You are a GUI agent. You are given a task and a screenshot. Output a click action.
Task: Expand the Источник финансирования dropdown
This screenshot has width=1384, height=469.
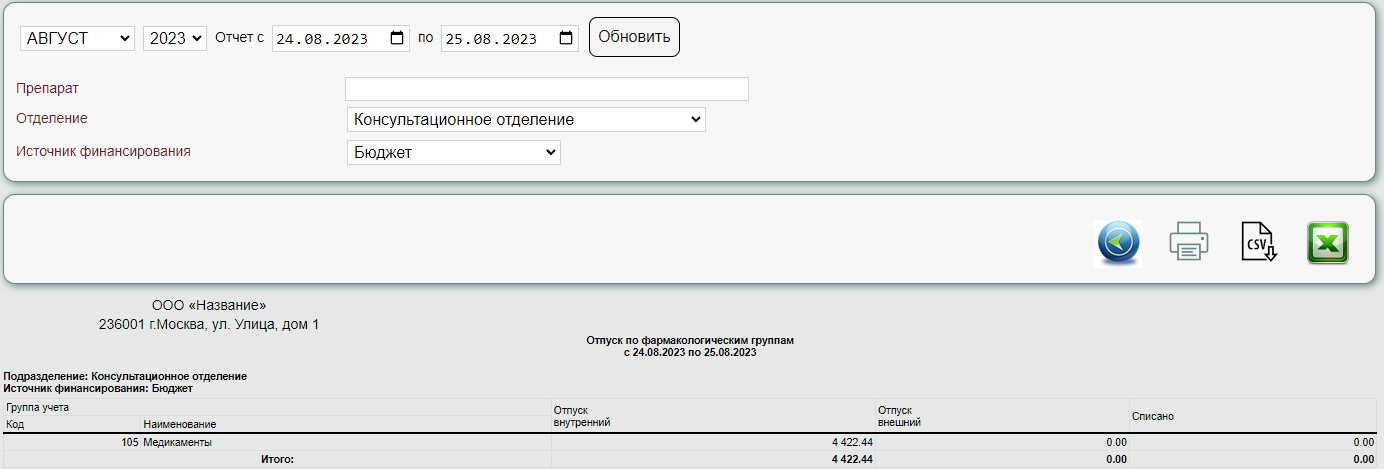tap(453, 153)
